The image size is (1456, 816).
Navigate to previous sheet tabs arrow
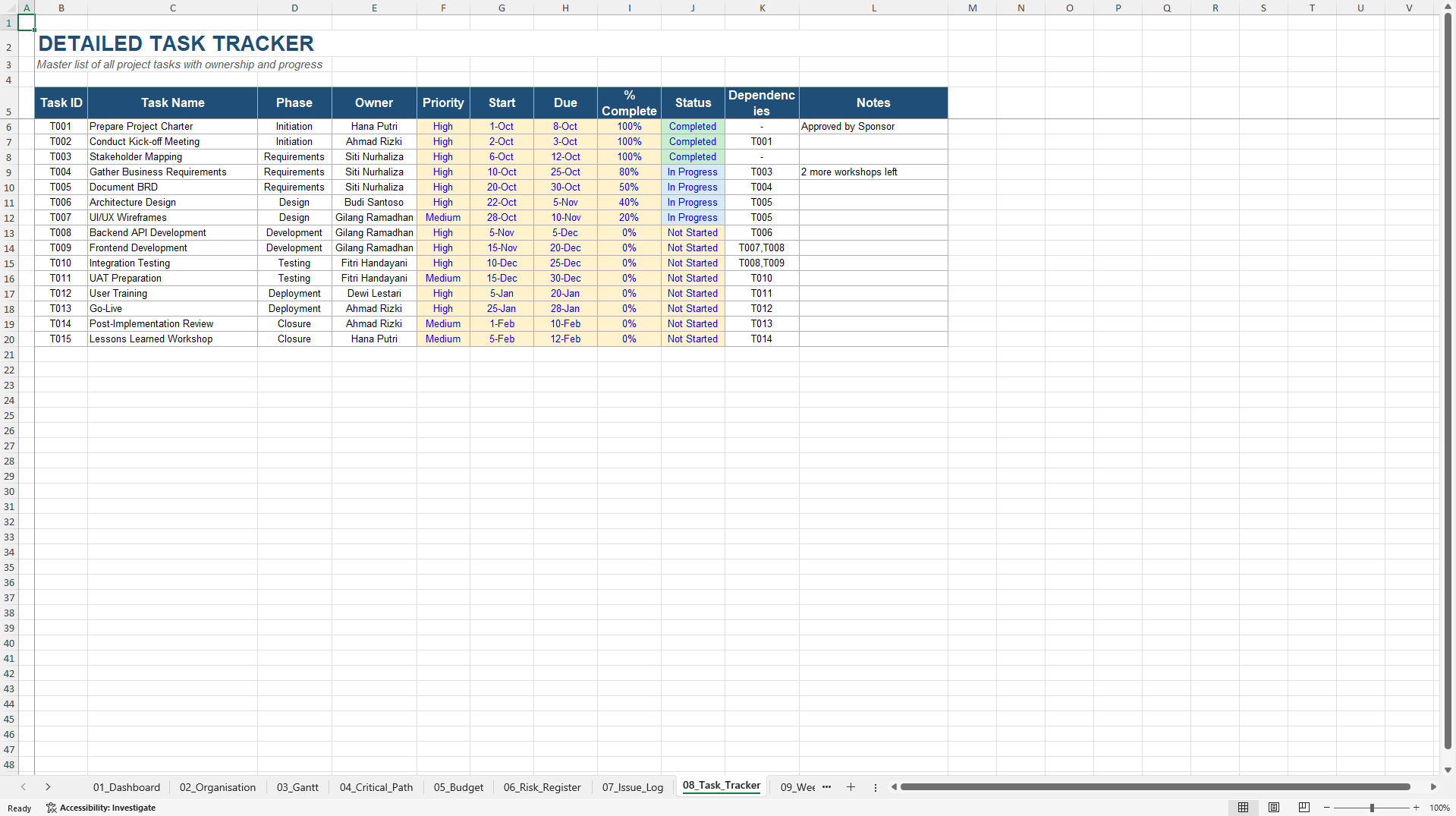pyautogui.click(x=24, y=787)
